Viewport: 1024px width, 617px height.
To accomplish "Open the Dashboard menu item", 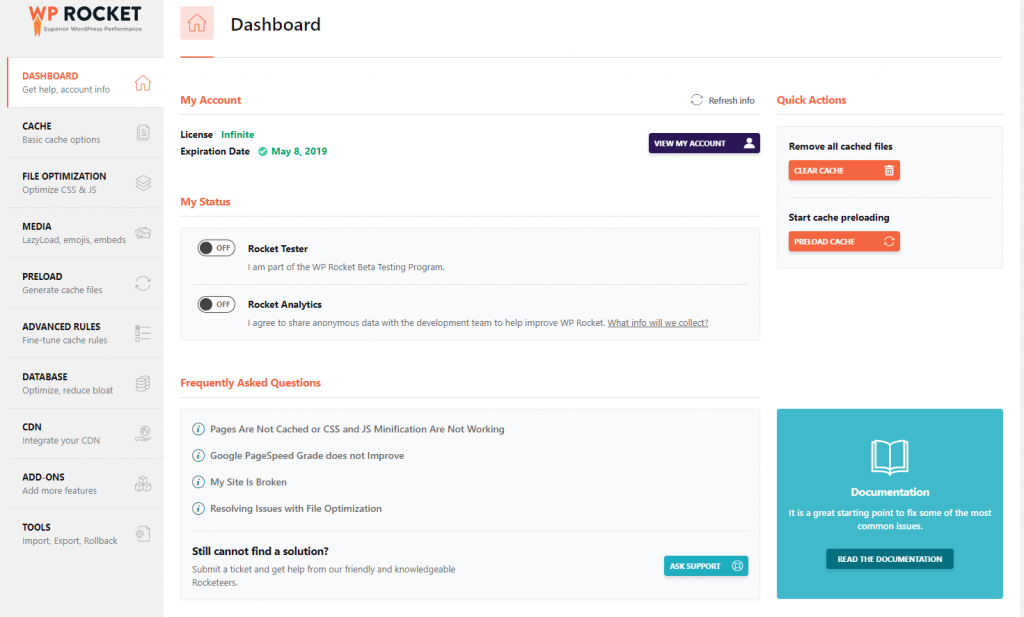I will 86,82.
